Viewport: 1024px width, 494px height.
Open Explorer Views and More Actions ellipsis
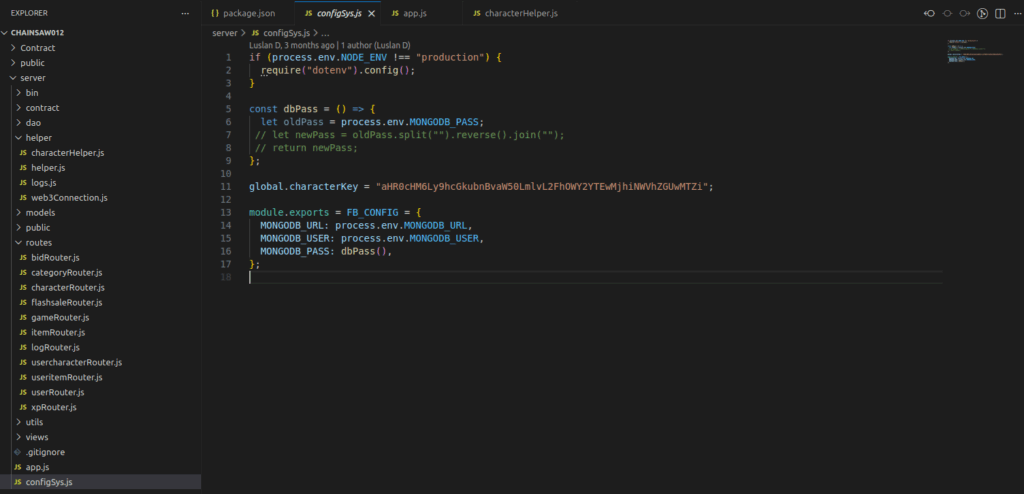pyautogui.click(x=184, y=13)
